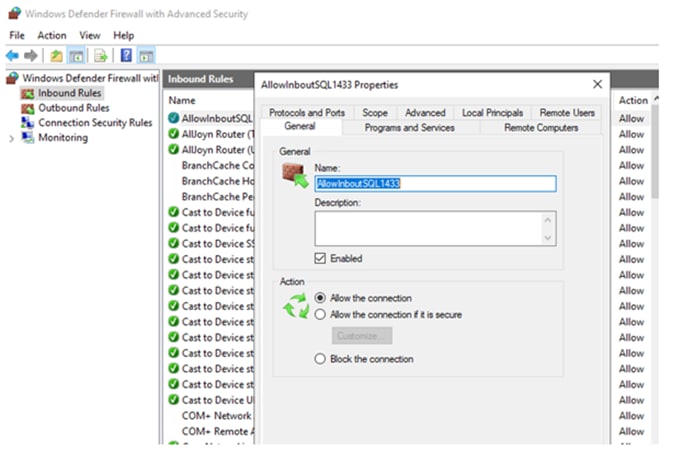The height and width of the screenshot is (462, 683).
Task: Toggle the Show/Hide console tree icon
Action: click(76, 56)
